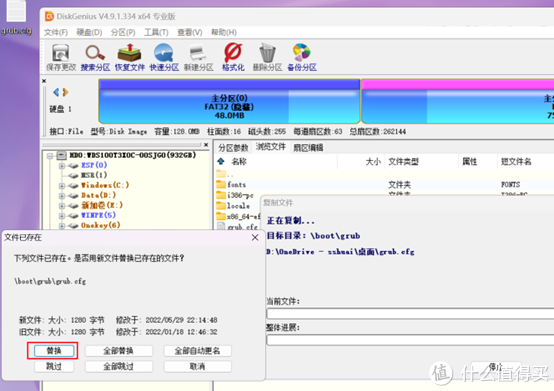Open the Search Partition (搜索分区) tool

coord(95,57)
